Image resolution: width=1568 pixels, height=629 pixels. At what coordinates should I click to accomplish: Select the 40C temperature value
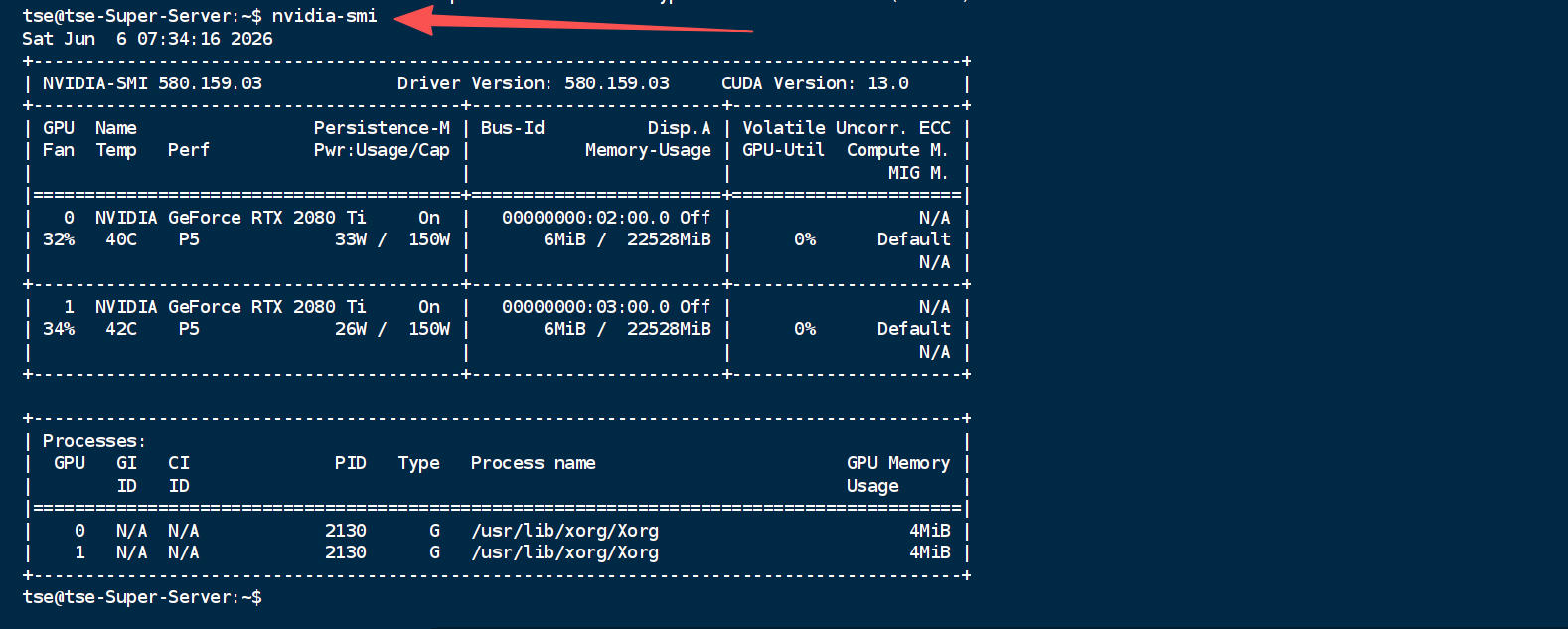pyautogui.click(x=121, y=239)
